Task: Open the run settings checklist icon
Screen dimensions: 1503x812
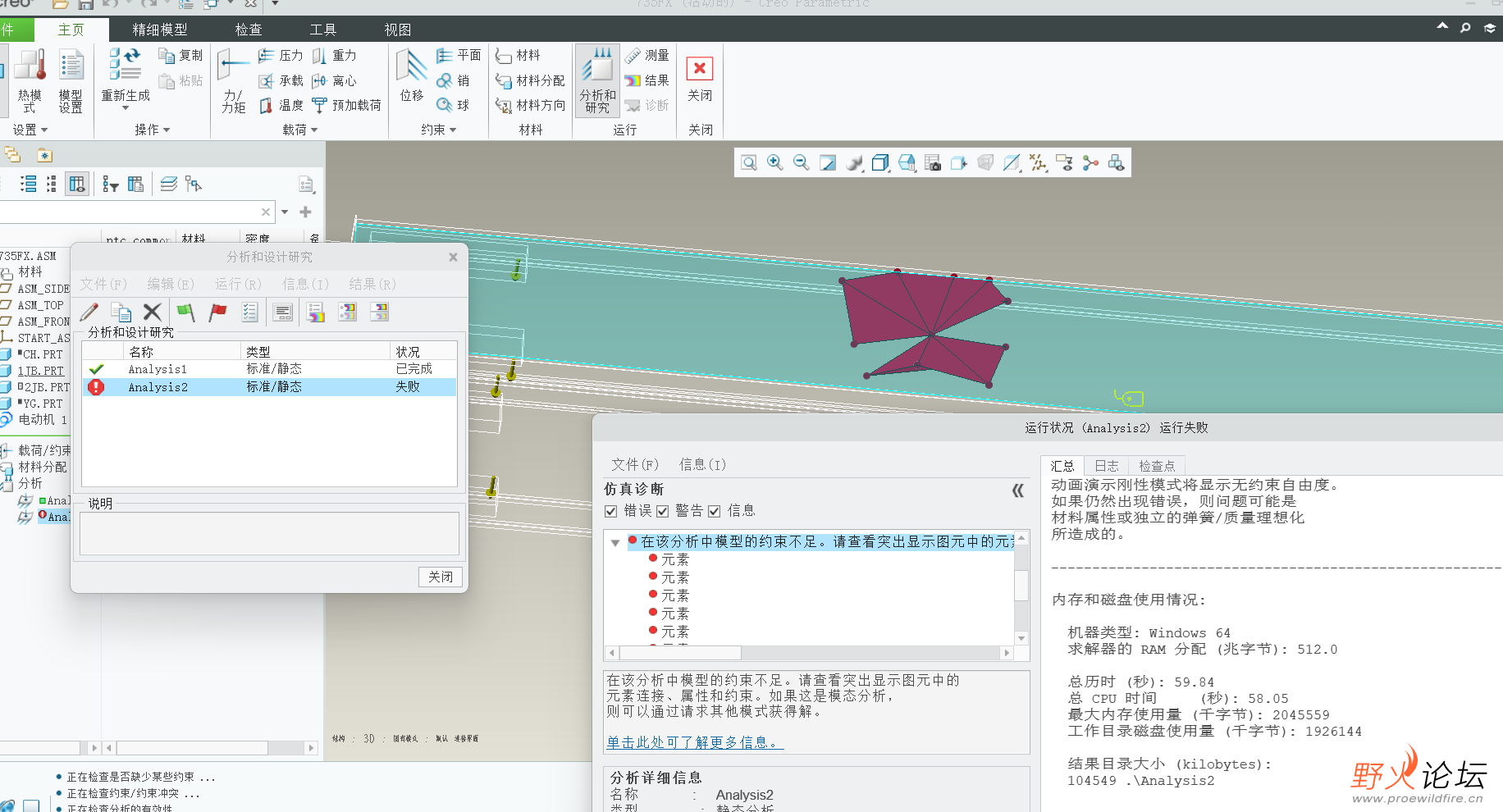Action: click(x=249, y=312)
